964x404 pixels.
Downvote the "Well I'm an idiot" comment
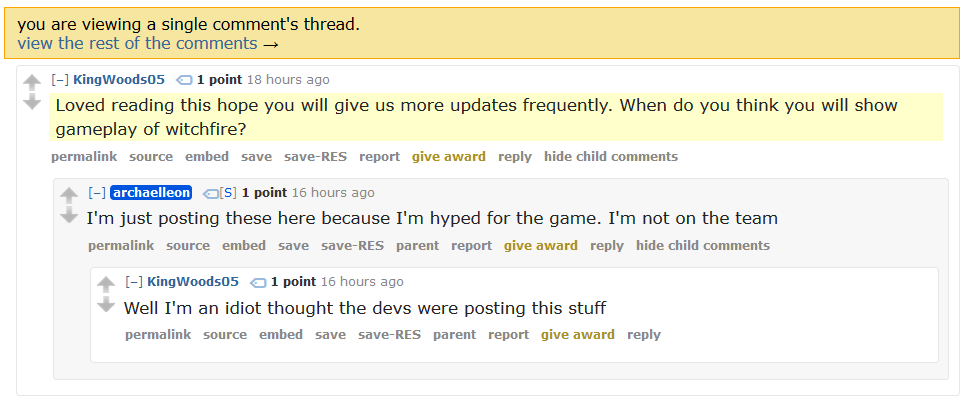(106, 305)
